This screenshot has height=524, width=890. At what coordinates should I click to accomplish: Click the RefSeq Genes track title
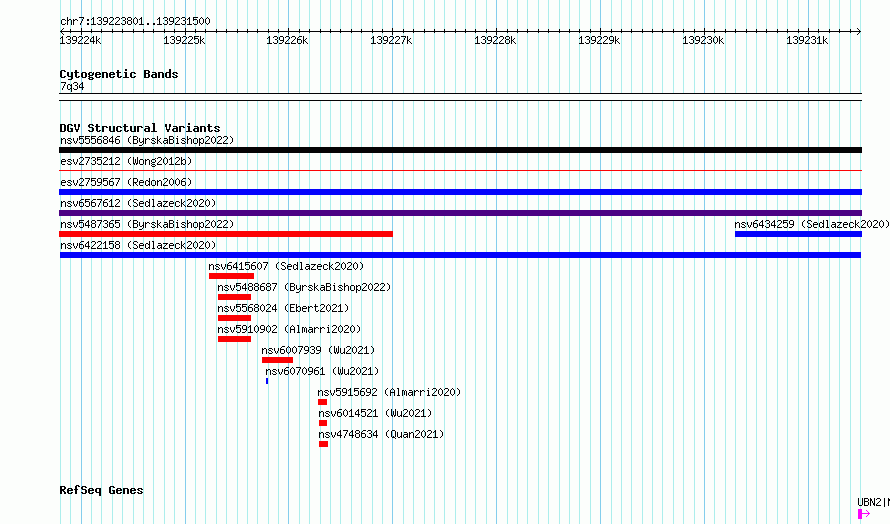(x=101, y=490)
